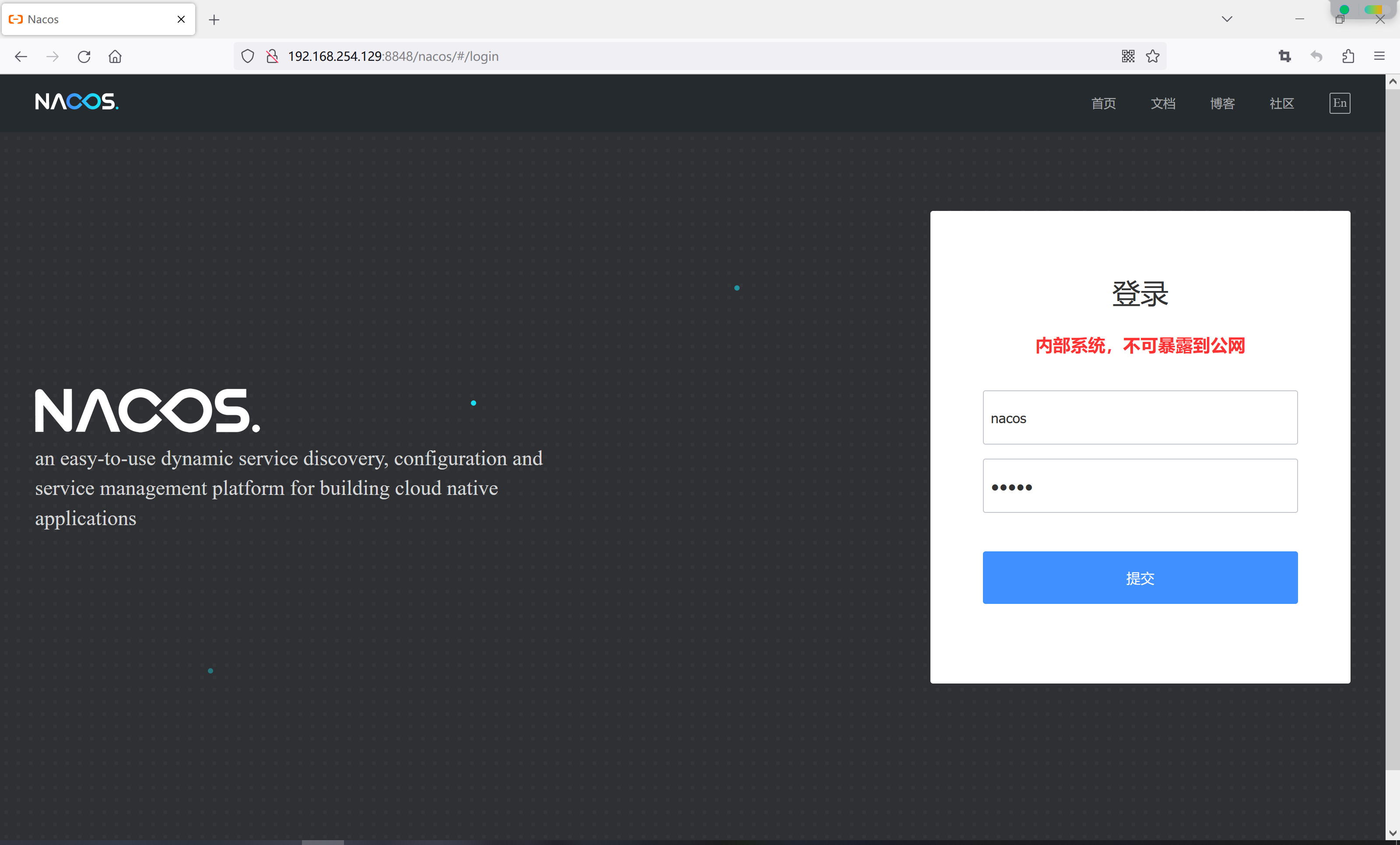The height and width of the screenshot is (845, 1400).
Task: Expand the list all tabs chevron
Action: pyautogui.click(x=1227, y=19)
